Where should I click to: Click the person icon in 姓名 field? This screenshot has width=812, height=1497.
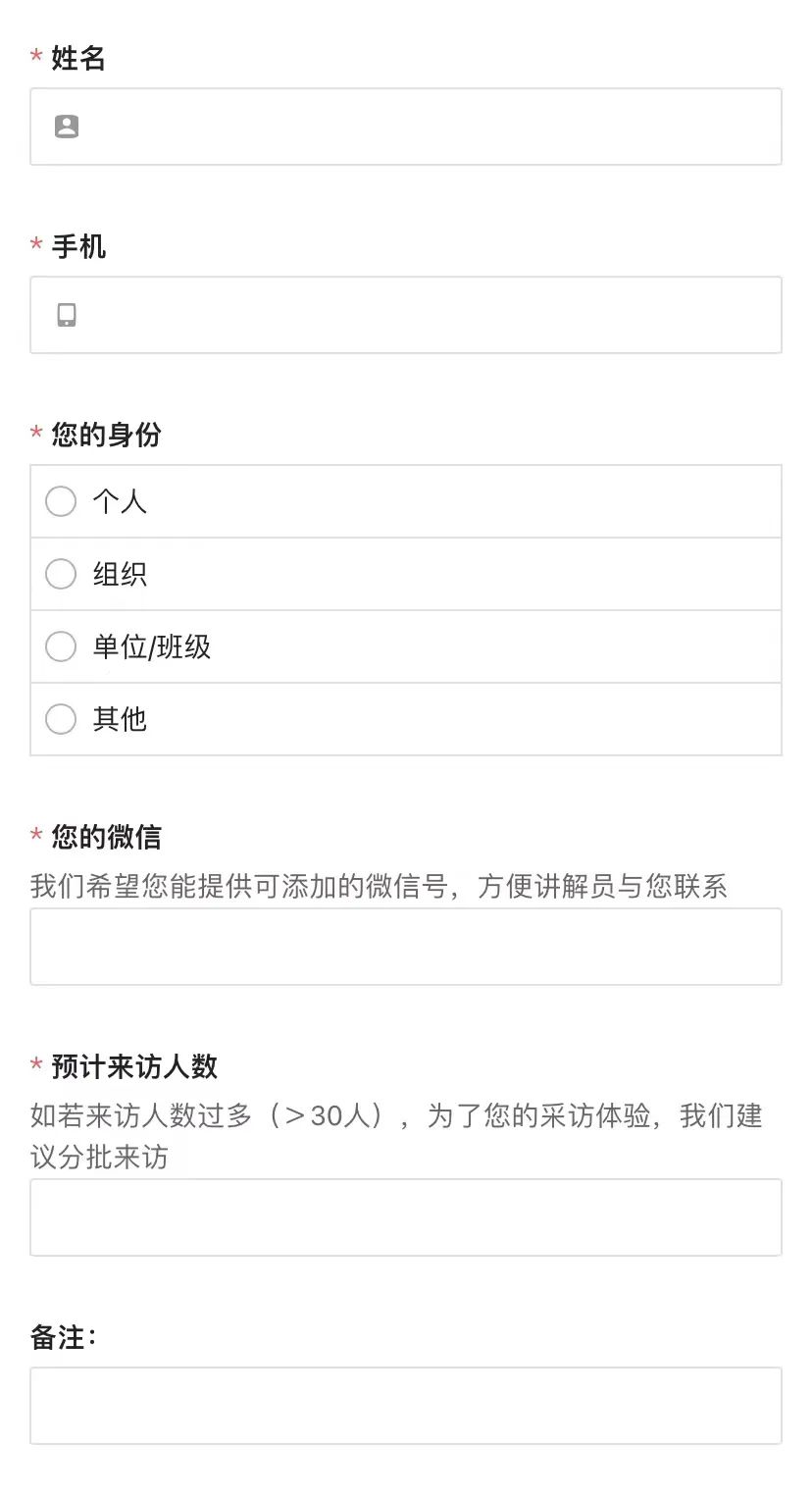(x=67, y=127)
